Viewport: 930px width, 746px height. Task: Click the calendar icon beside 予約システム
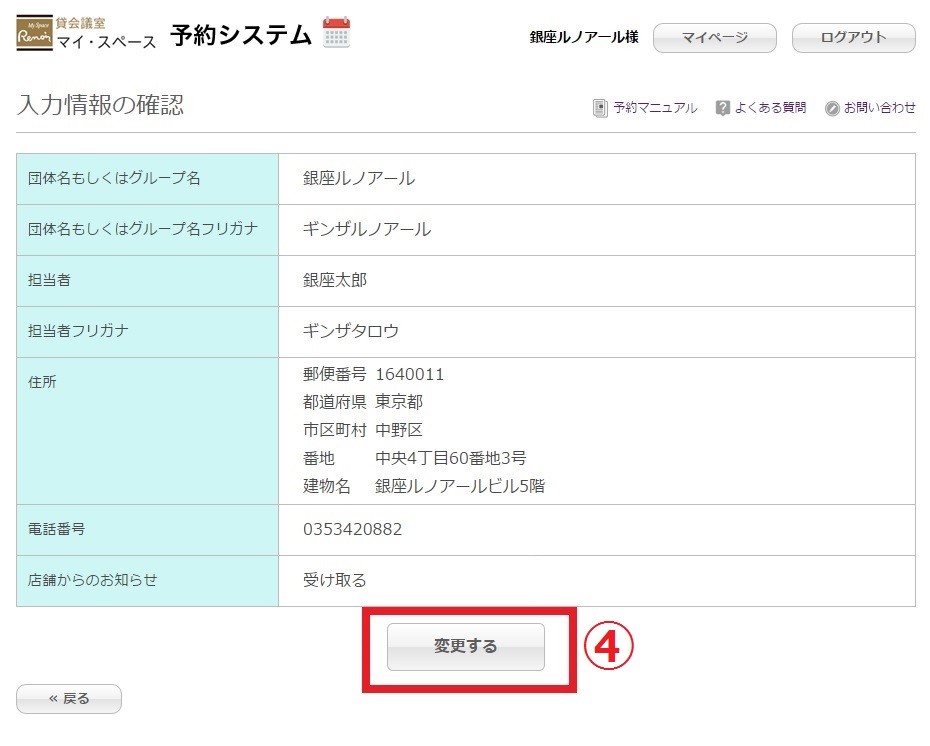(336, 33)
